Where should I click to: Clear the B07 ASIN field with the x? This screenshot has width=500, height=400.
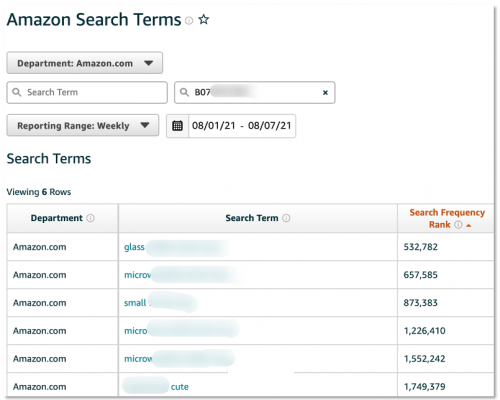[x=325, y=93]
